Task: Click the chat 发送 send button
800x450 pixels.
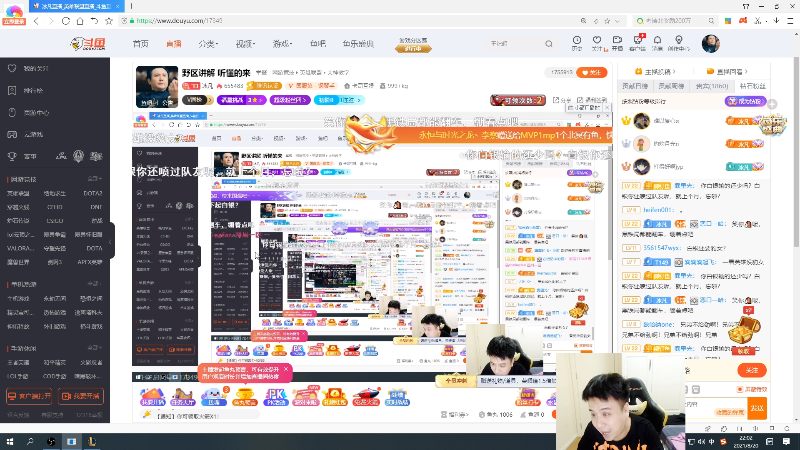Action: (x=757, y=408)
